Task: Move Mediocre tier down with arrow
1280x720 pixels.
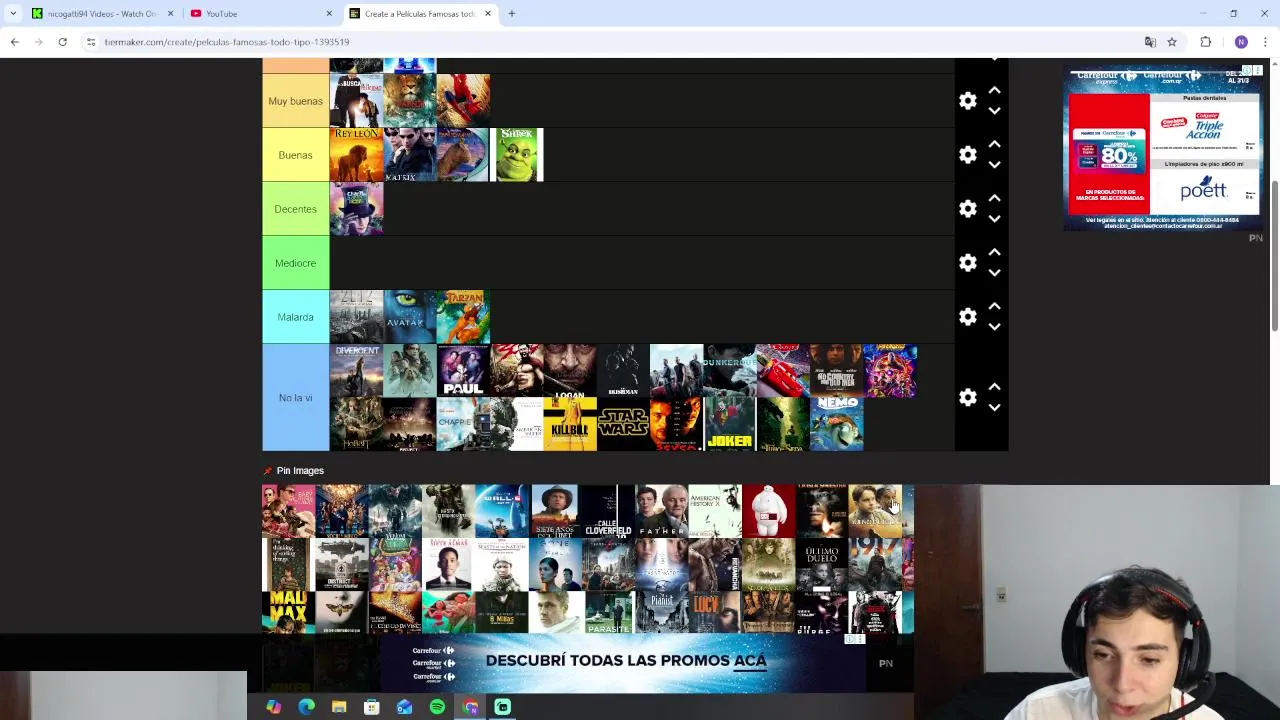Action: 994,273
